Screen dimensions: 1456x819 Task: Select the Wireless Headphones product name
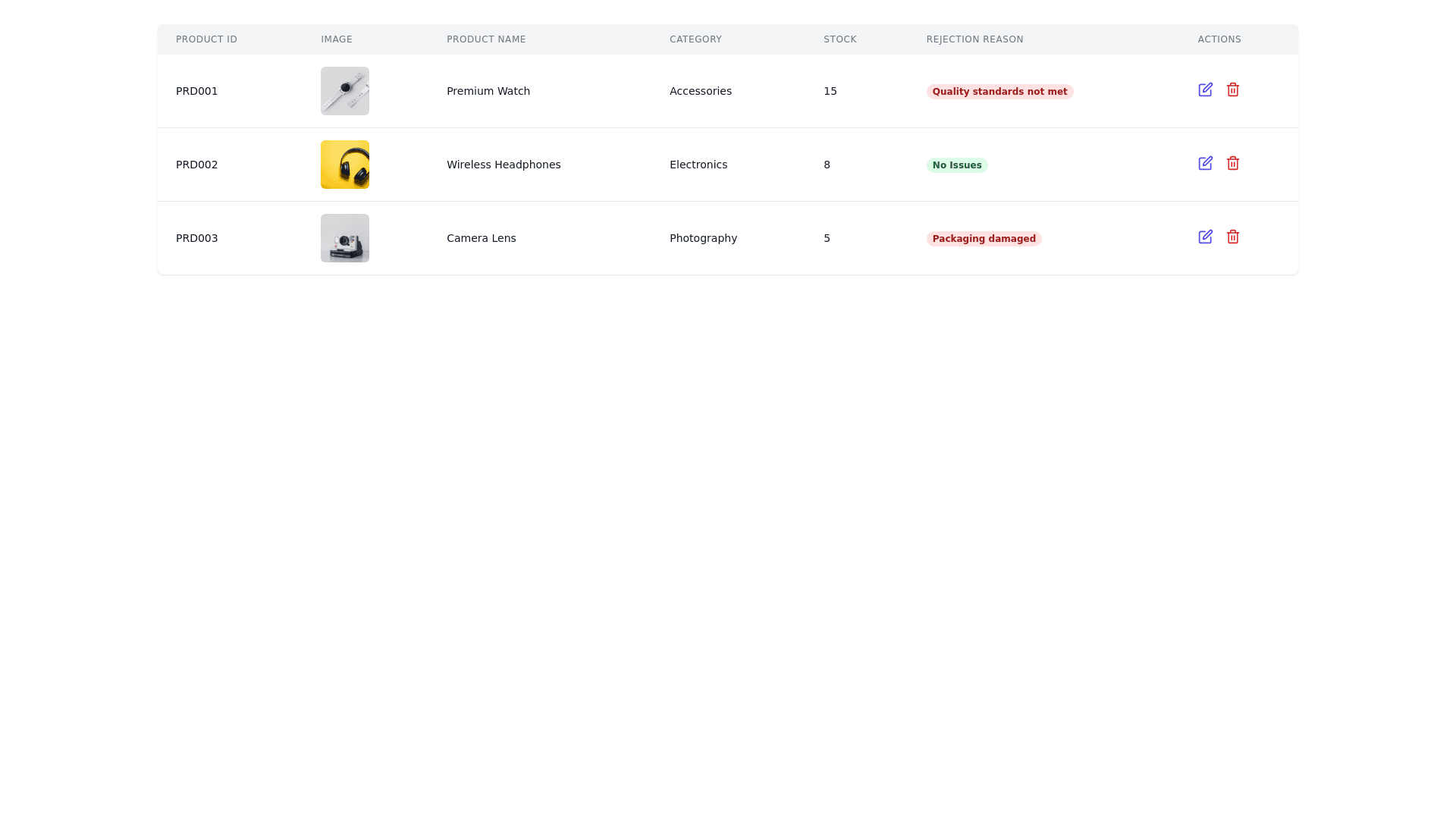tap(504, 165)
